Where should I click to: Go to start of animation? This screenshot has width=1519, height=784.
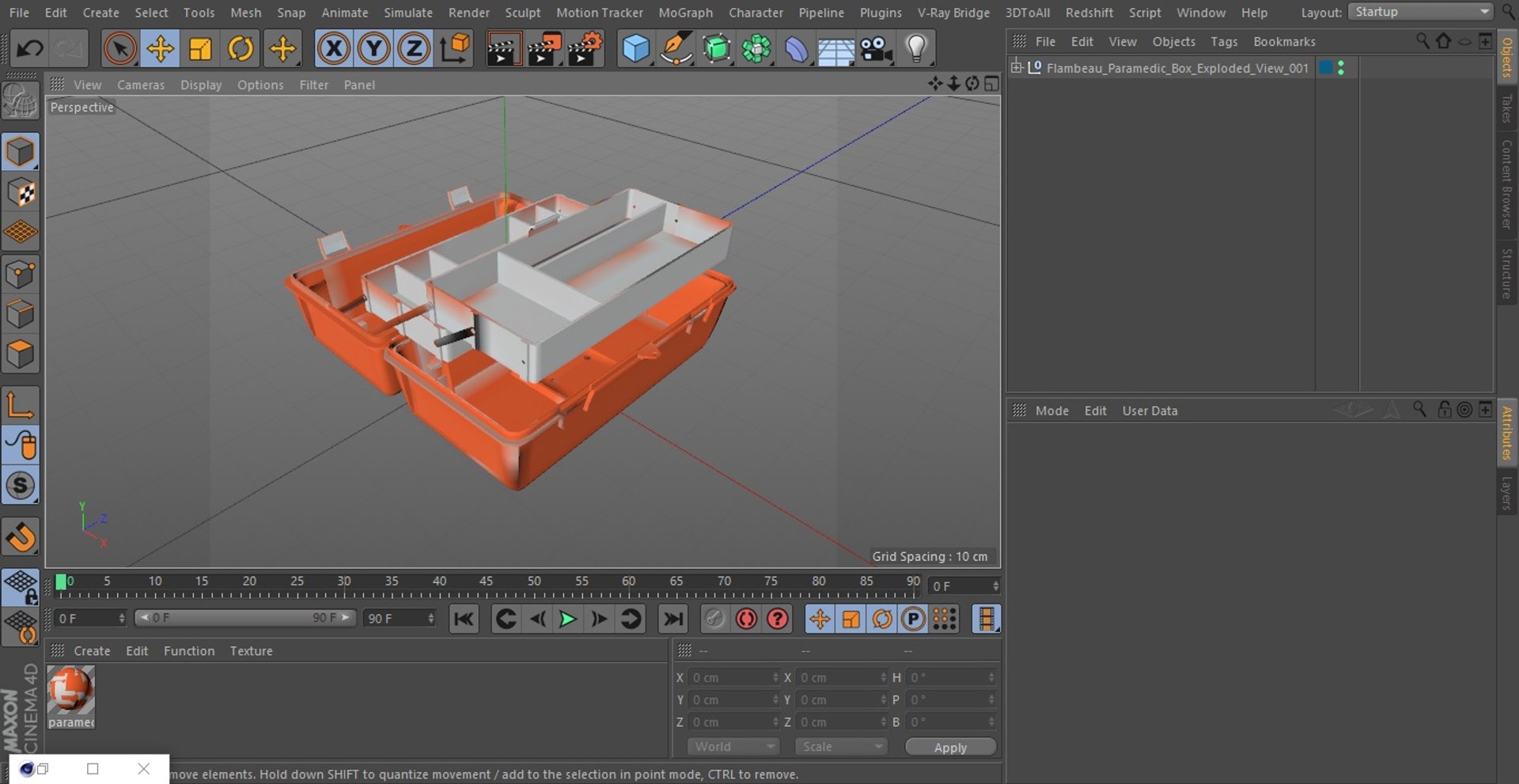click(464, 619)
